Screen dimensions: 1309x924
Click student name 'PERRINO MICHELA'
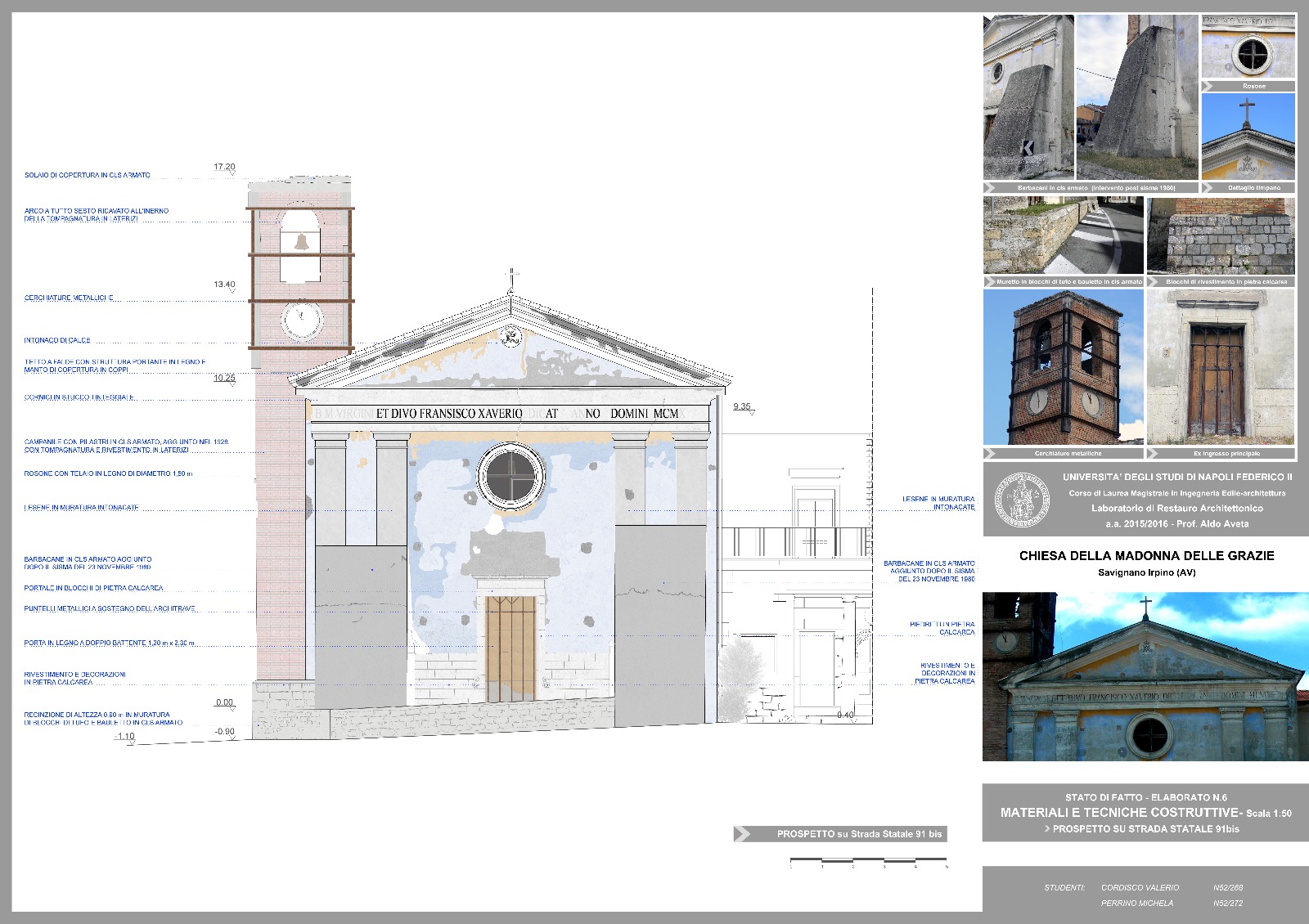(x=1137, y=904)
